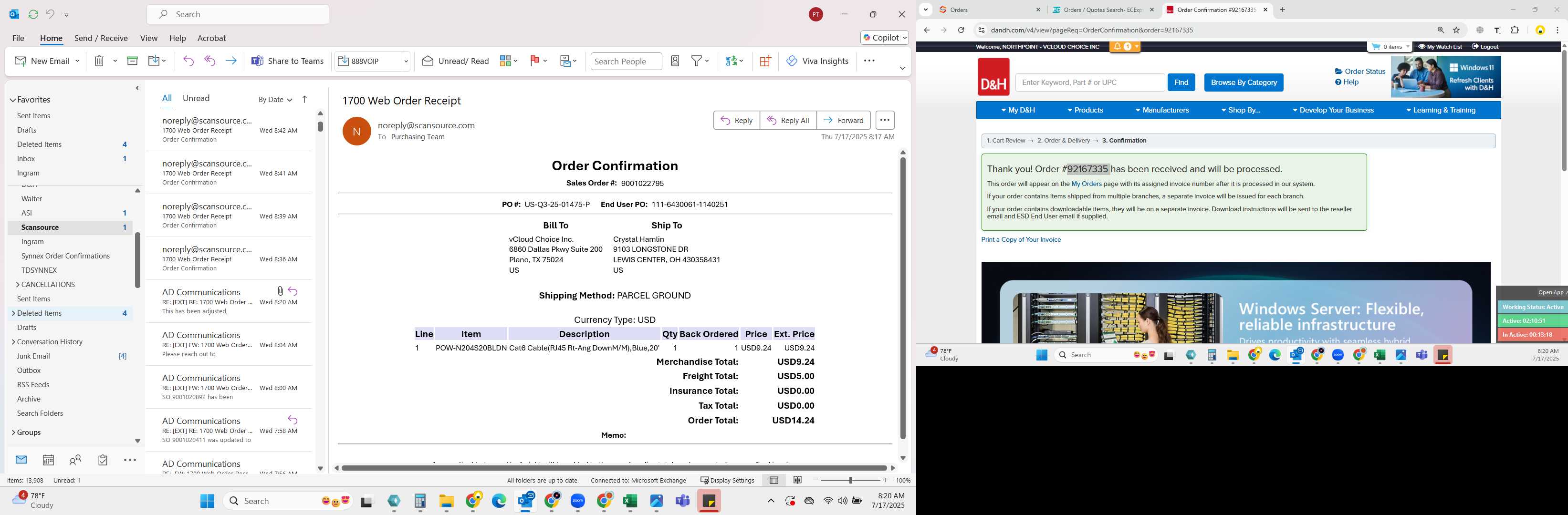Open Chrome extensions puzzle icon
1568x515 pixels.
coord(1515,31)
